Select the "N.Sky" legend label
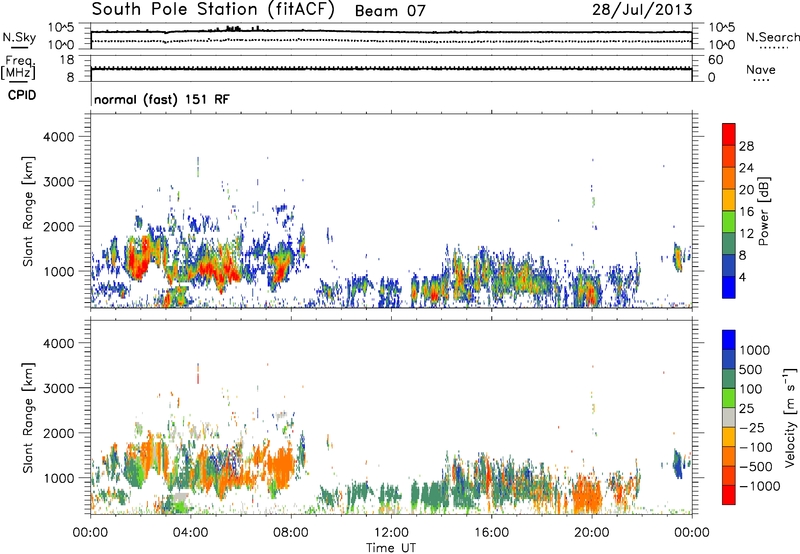800x554 pixels. click(19, 37)
